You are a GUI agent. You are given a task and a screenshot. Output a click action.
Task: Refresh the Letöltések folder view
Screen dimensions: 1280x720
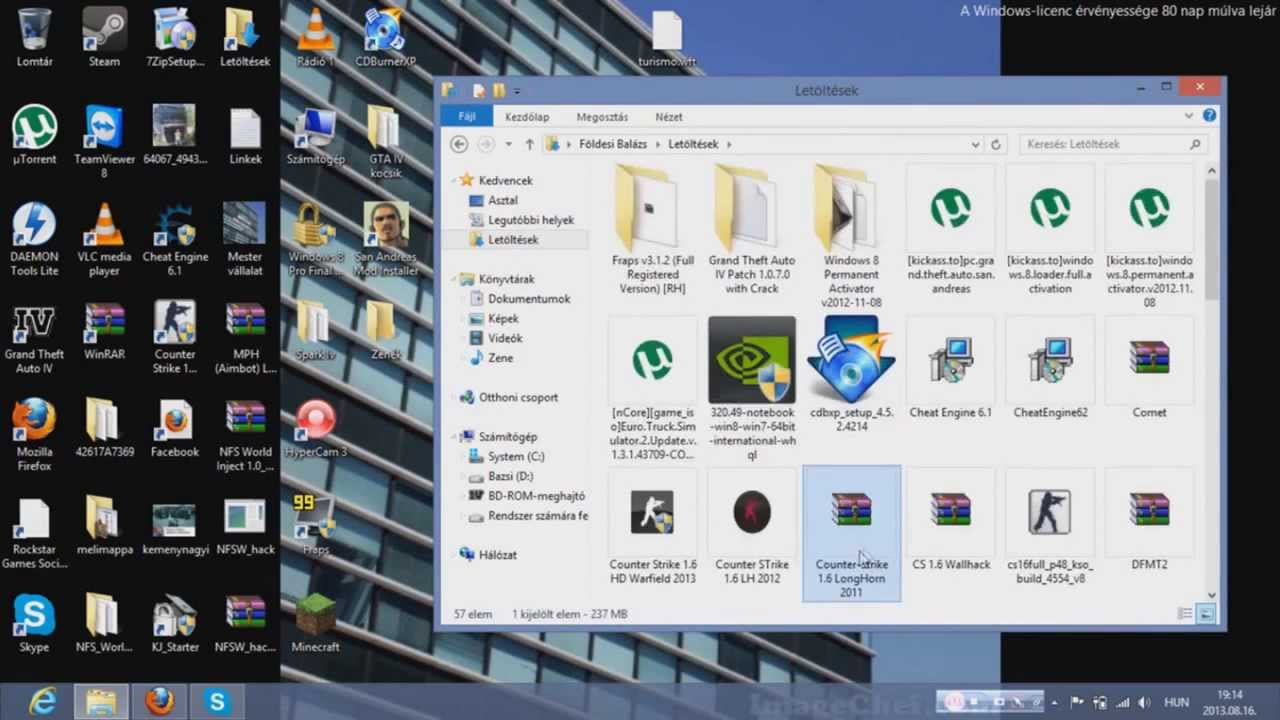click(x=996, y=144)
